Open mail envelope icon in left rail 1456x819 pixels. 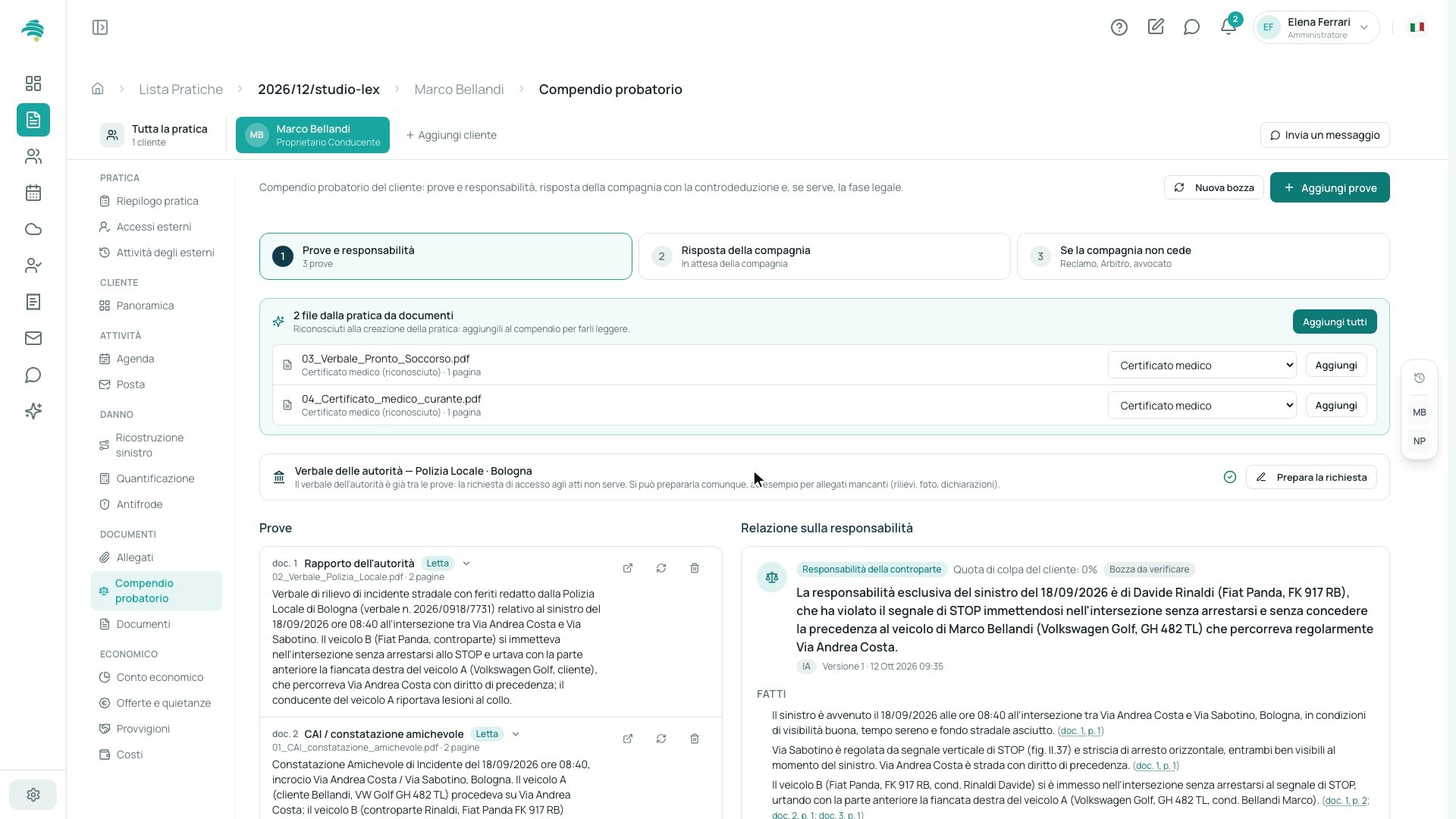point(33,338)
